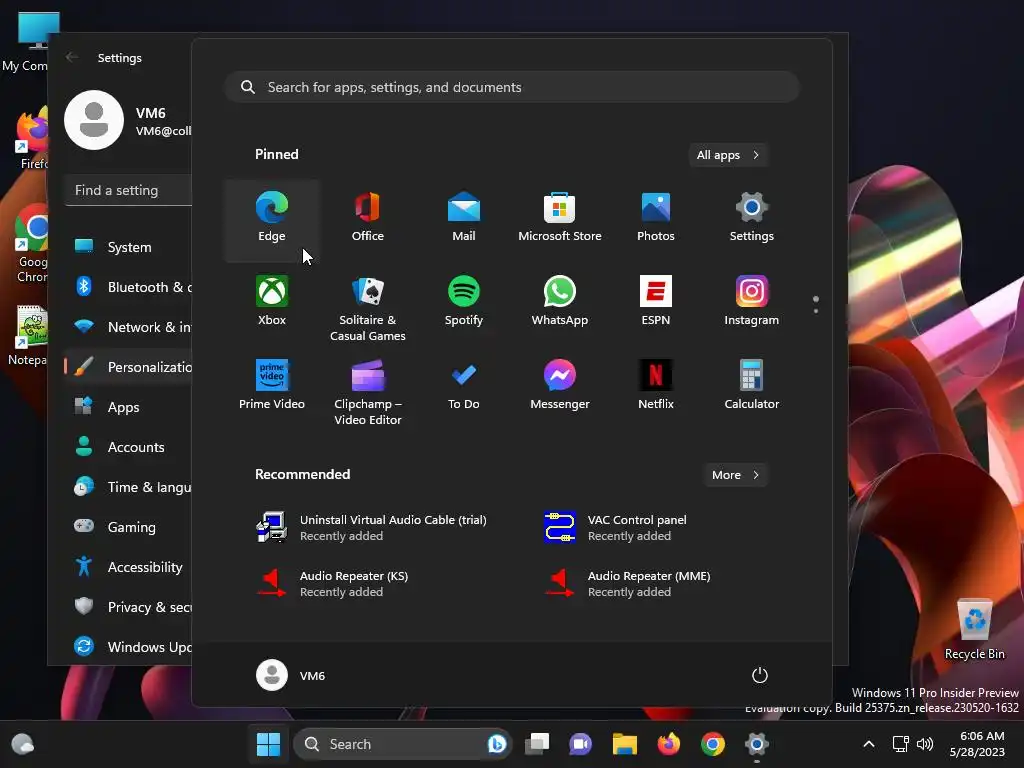Screen dimensions: 1024x768
Task: Open pinned Settings app in Start
Action: [752, 218]
